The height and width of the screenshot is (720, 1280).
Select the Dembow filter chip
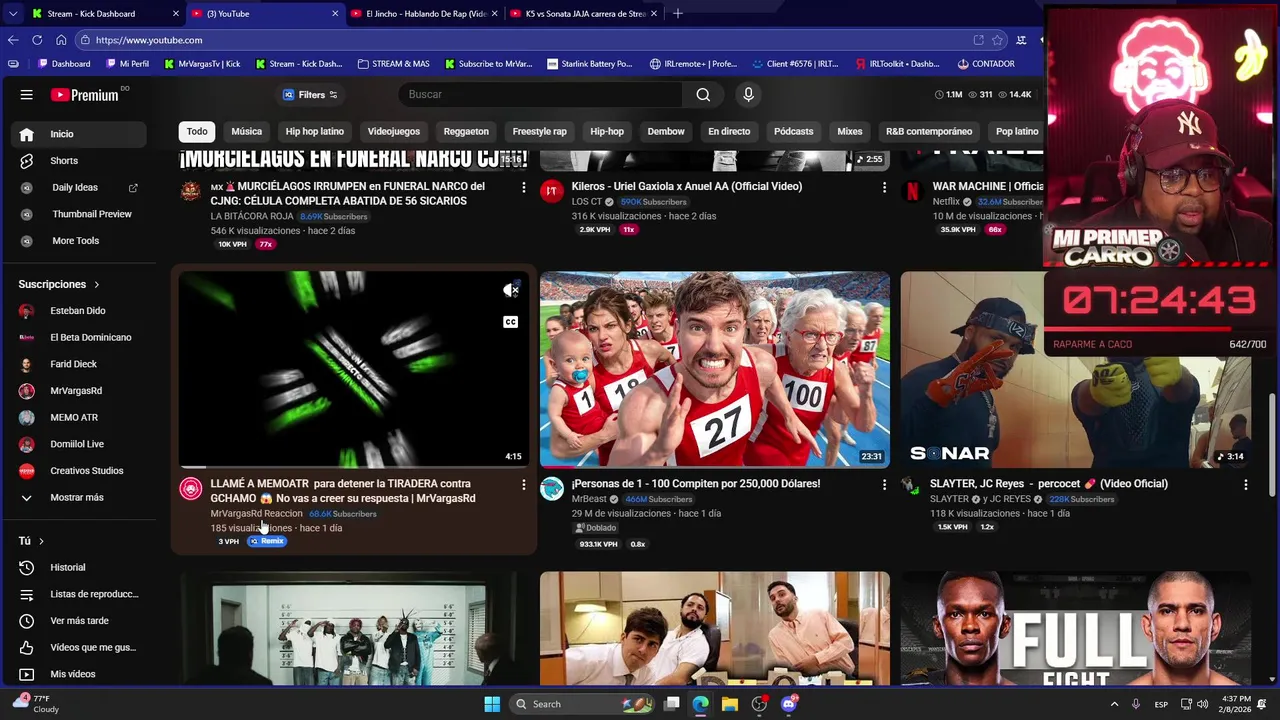(x=665, y=132)
